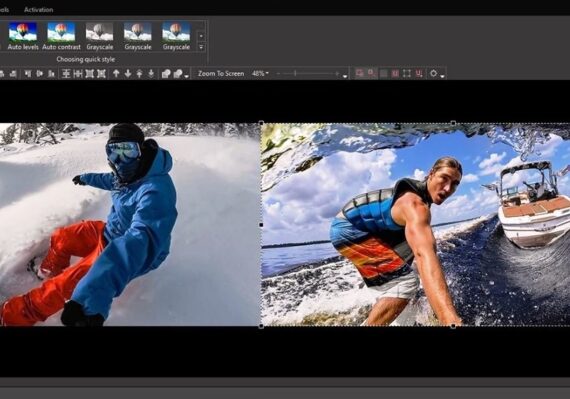Screen dimensions: 570x399
Task: Expand the quick style gallery list
Action: point(201,47)
